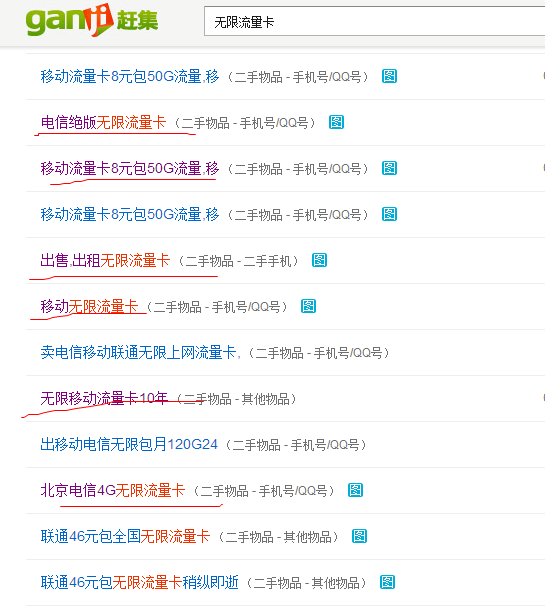Open the 北京电信4G无限流量卡 listing
The image size is (545, 606).
(113, 490)
